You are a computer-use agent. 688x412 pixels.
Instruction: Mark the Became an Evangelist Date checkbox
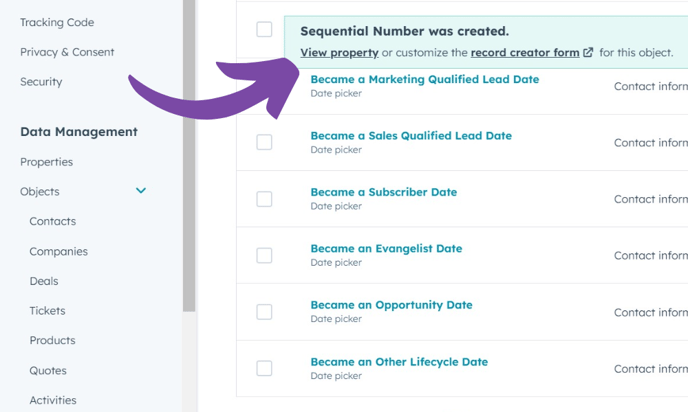(264, 255)
